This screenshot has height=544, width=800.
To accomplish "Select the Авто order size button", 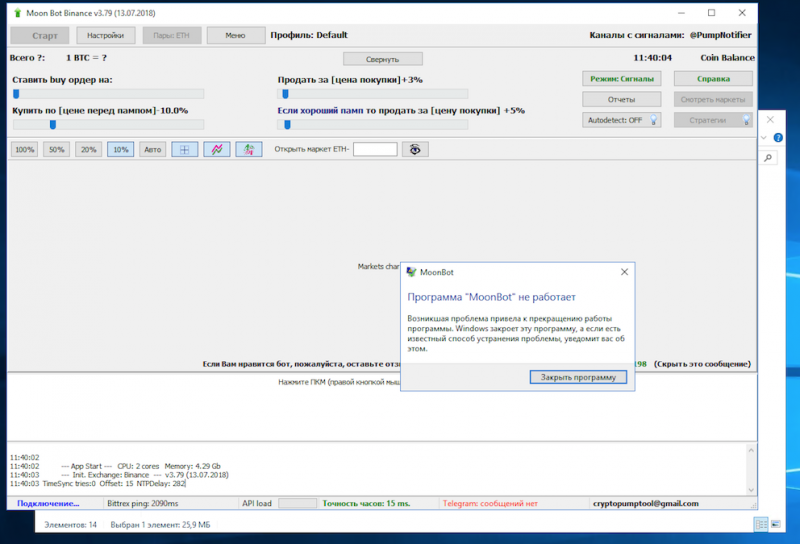I will tap(153, 150).
